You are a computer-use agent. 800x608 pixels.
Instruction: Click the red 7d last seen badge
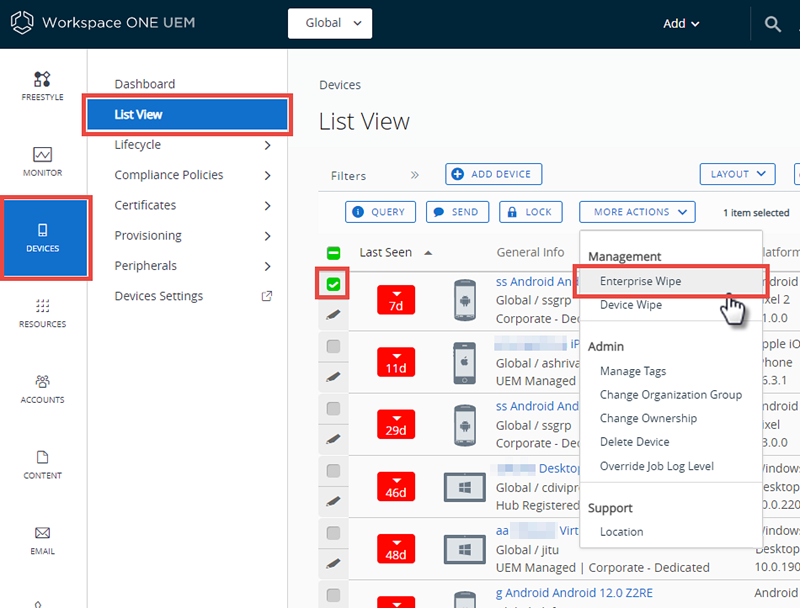coord(396,300)
